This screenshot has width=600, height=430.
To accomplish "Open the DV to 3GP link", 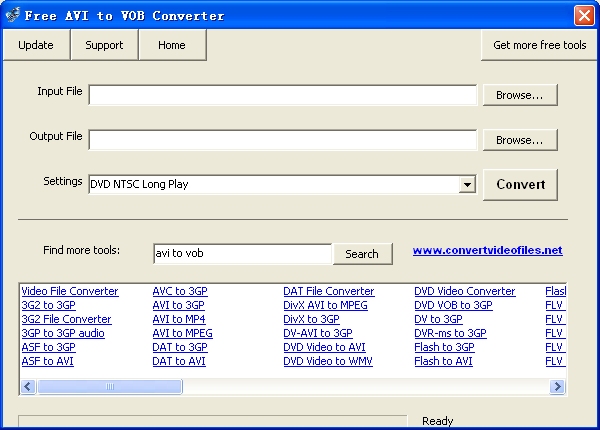I will (439, 319).
